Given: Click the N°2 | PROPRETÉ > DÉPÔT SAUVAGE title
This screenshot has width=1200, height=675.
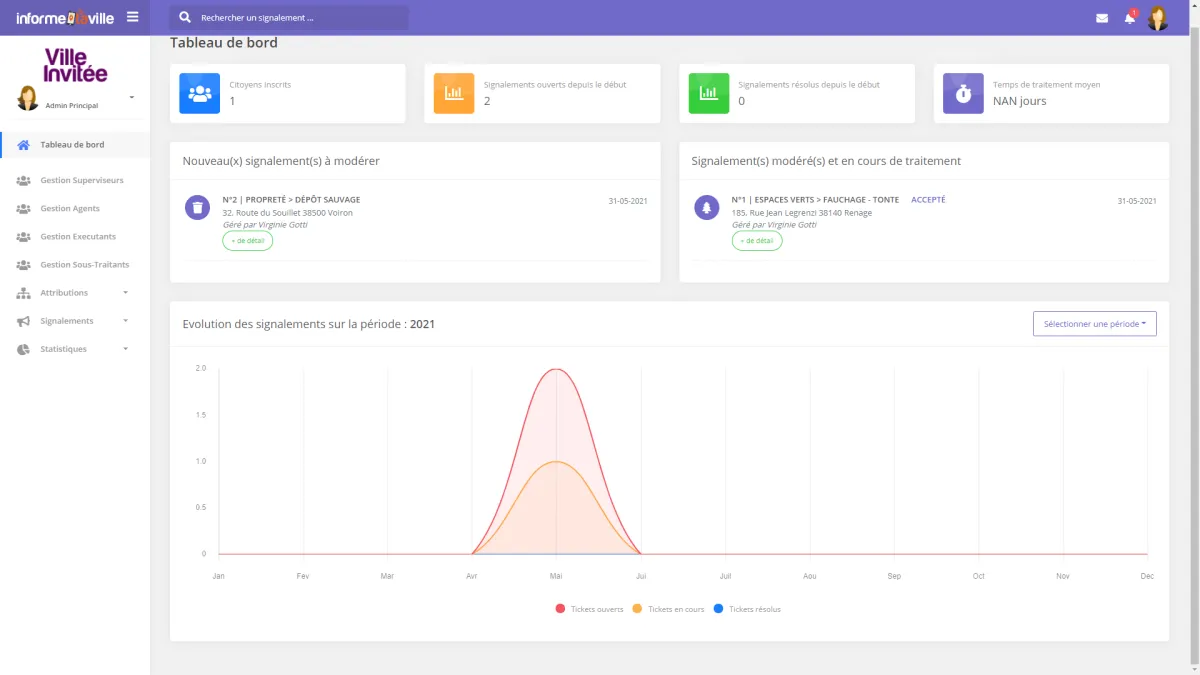Looking at the screenshot, I should click(291, 200).
